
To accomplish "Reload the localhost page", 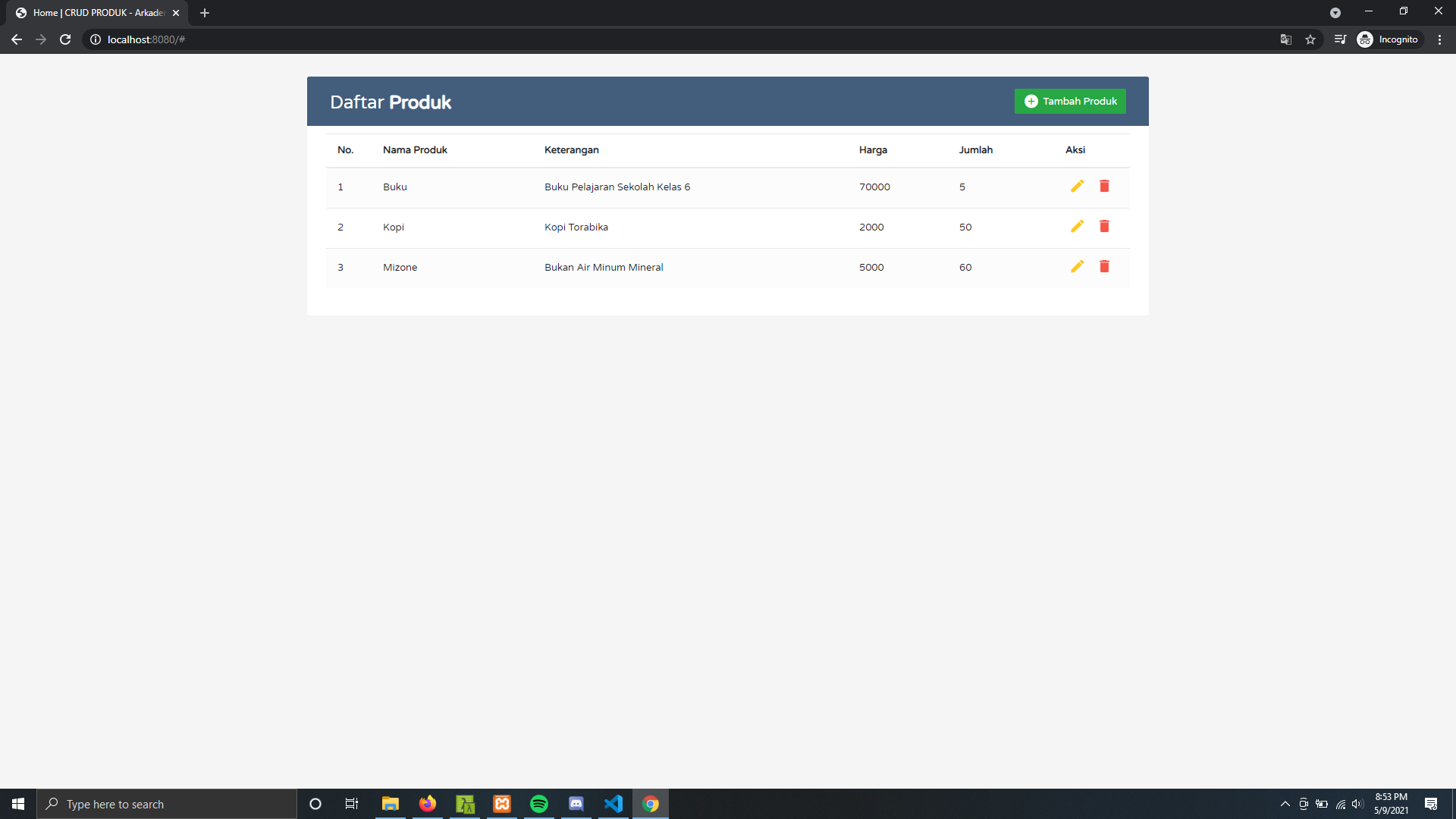I will click(x=65, y=39).
